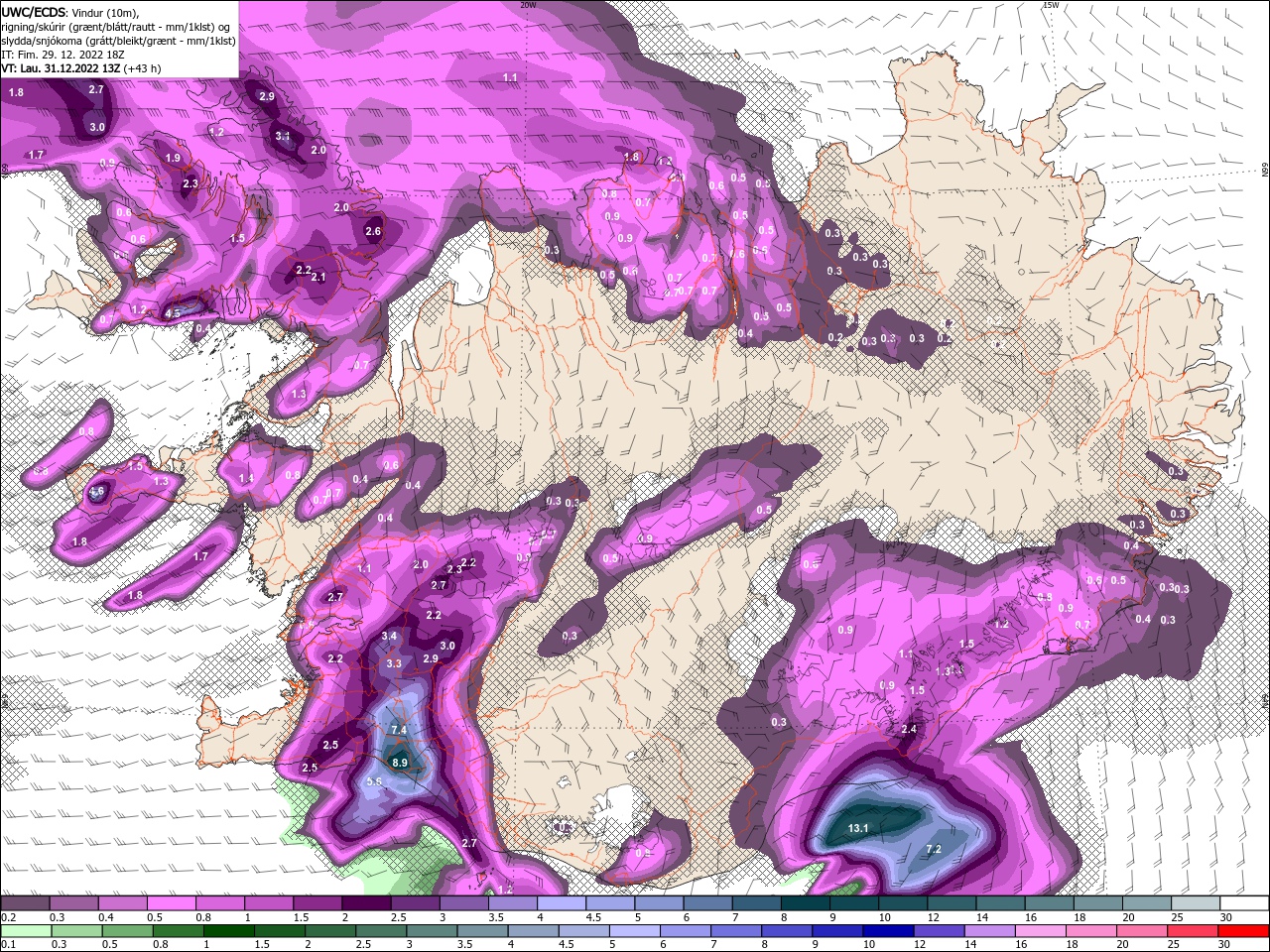1270x952 pixels.
Task: Click the 4.5 value in the northwest
Action: pyautogui.click(x=174, y=313)
